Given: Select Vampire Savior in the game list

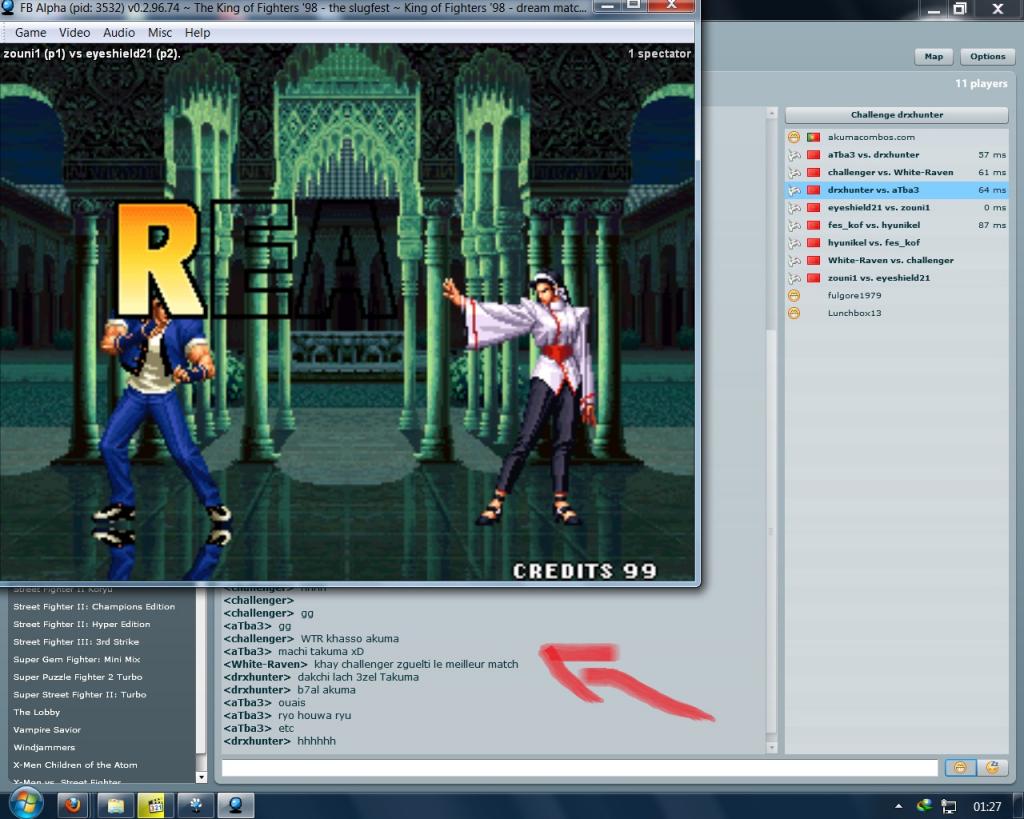Looking at the screenshot, I should pyautogui.click(x=47, y=730).
